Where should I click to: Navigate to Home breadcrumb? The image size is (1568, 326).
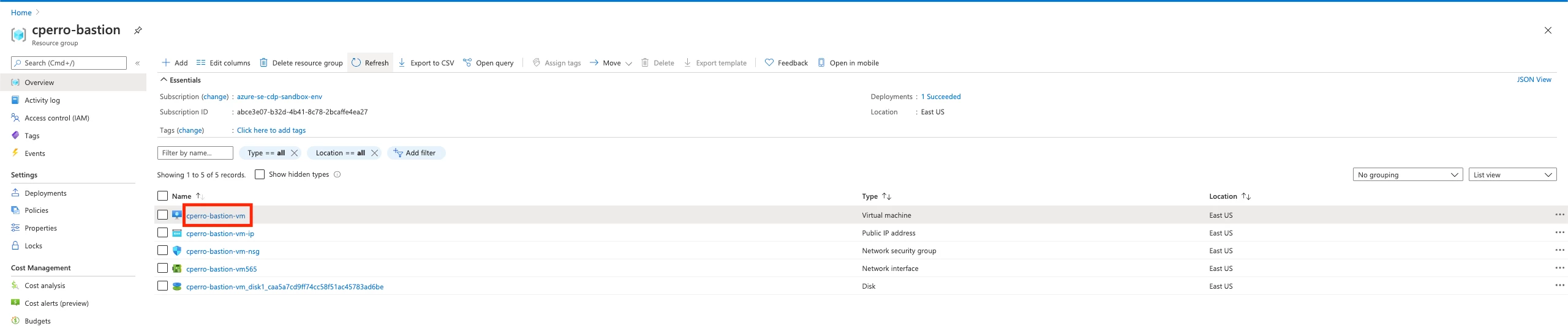click(21, 12)
